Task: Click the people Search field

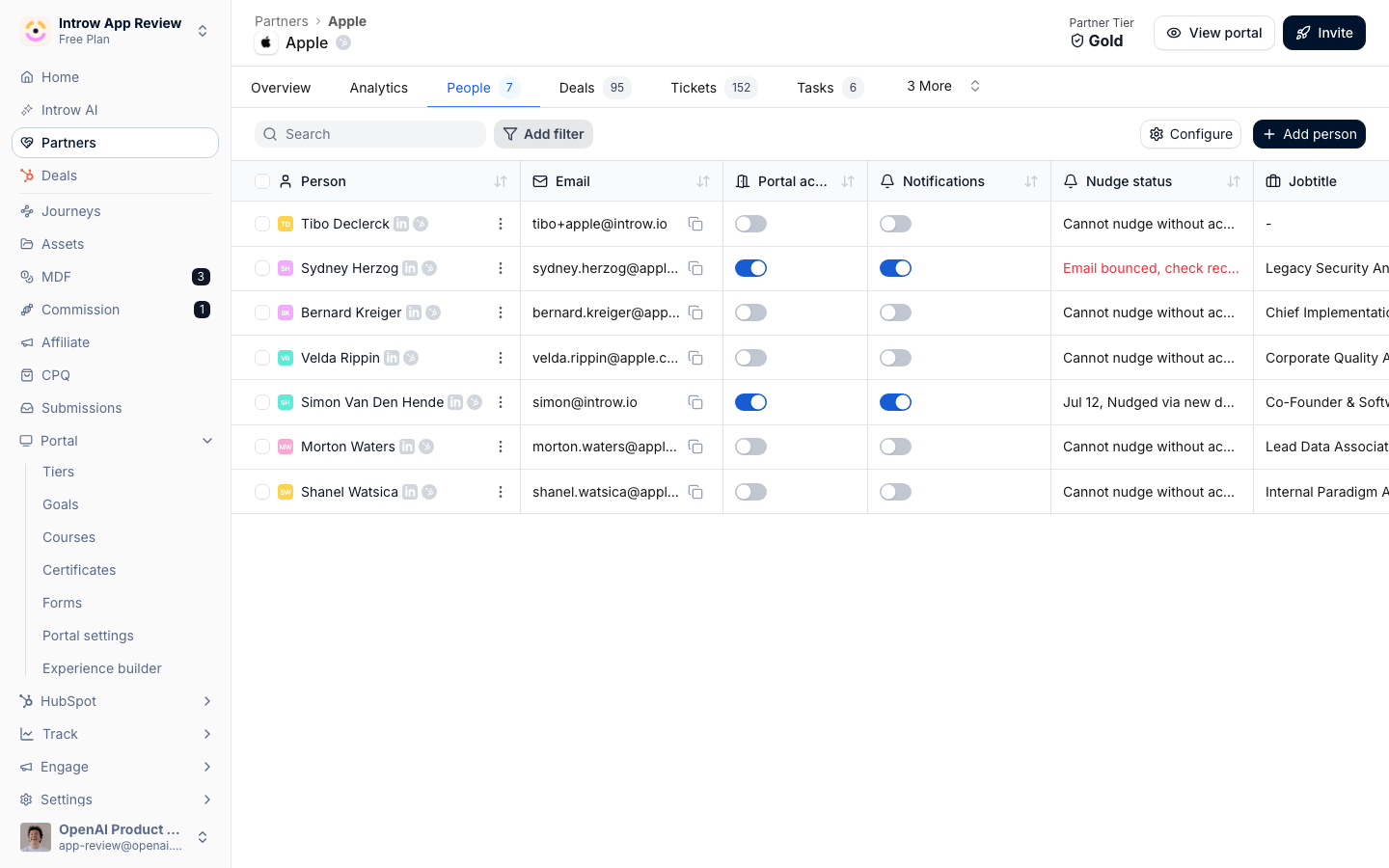Action: (370, 134)
